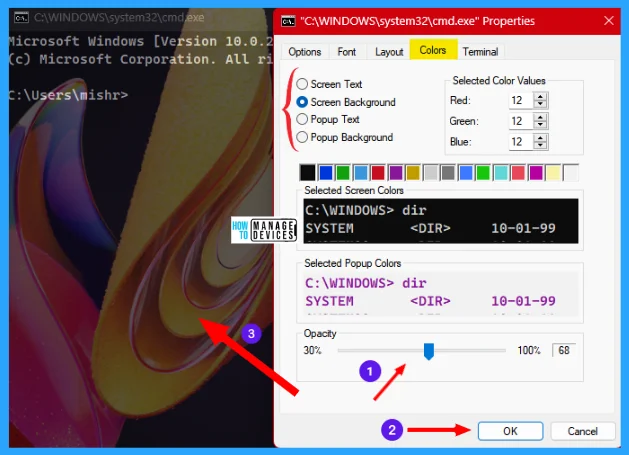629x455 pixels.
Task: Click the cmd.exe window title bar icon
Action: click(x=21, y=18)
